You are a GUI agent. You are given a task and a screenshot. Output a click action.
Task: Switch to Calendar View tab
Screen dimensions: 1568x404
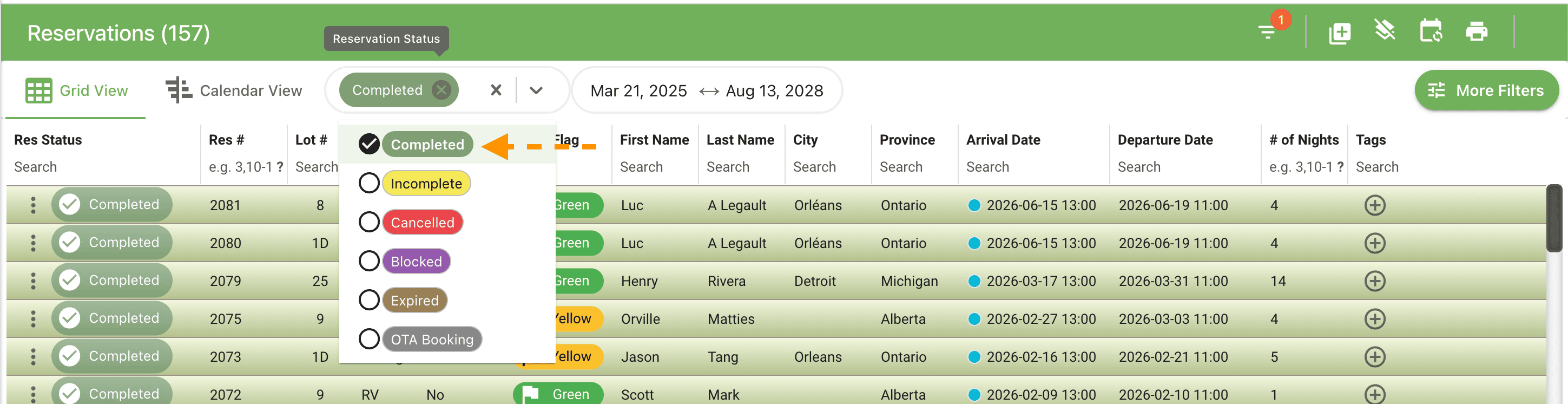(x=234, y=91)
